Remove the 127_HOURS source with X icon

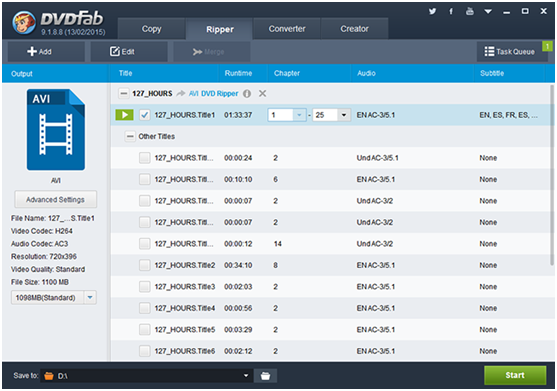pos(262,94)
